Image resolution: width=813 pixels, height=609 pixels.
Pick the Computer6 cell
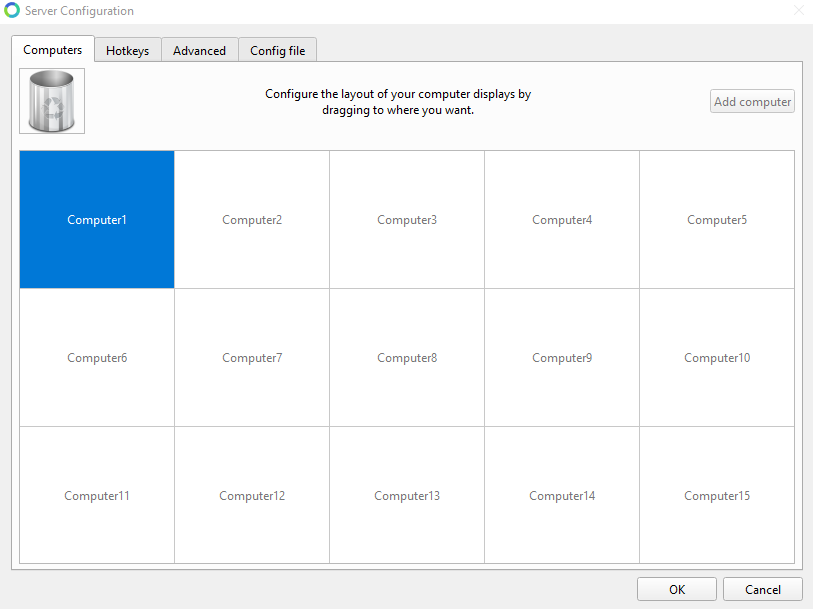pos(97,358)
